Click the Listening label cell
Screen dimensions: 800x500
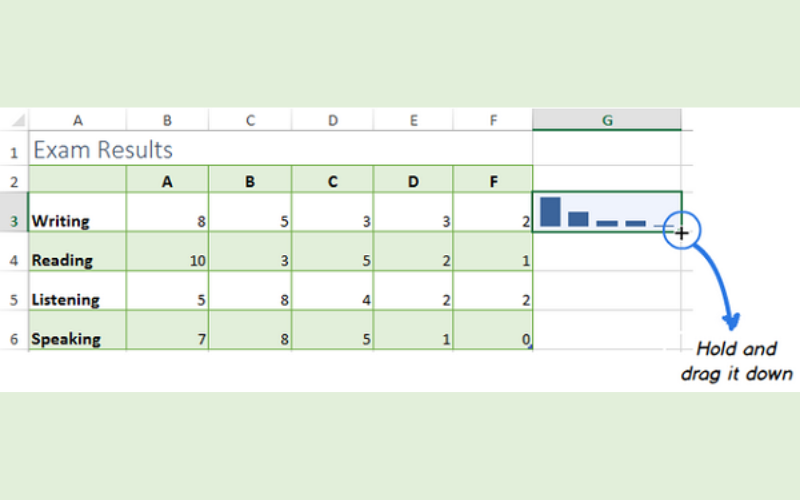(78, 299)
